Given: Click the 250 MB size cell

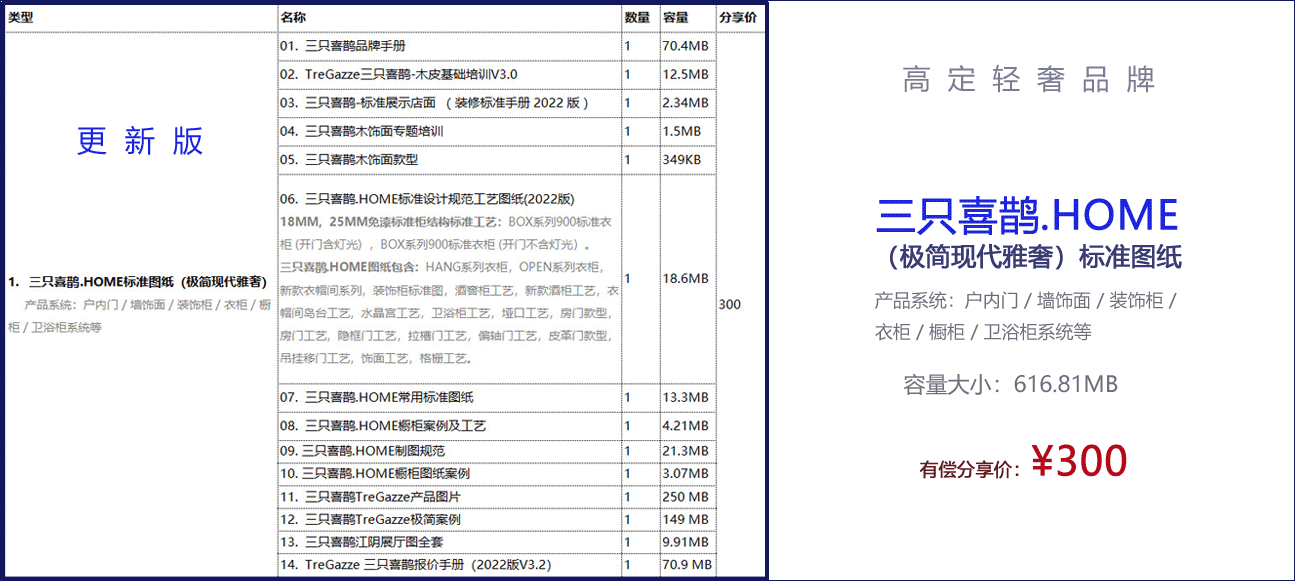Looking at the screenshot, I should [685, 497].
